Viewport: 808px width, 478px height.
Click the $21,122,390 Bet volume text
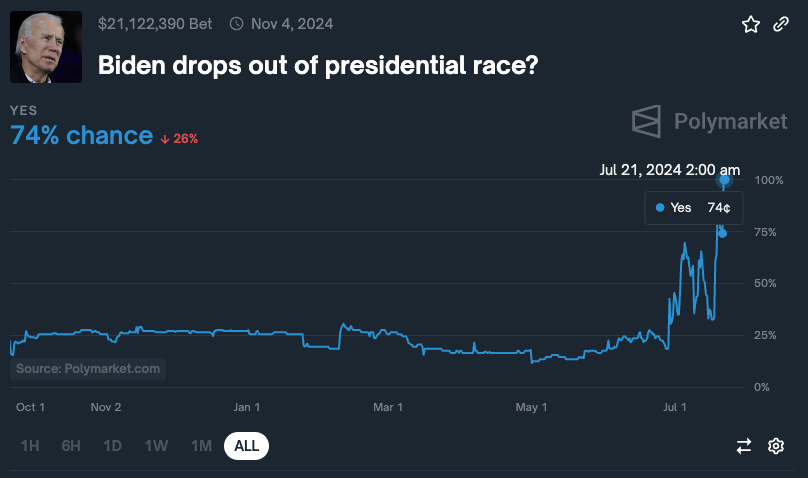pos(157,23)
